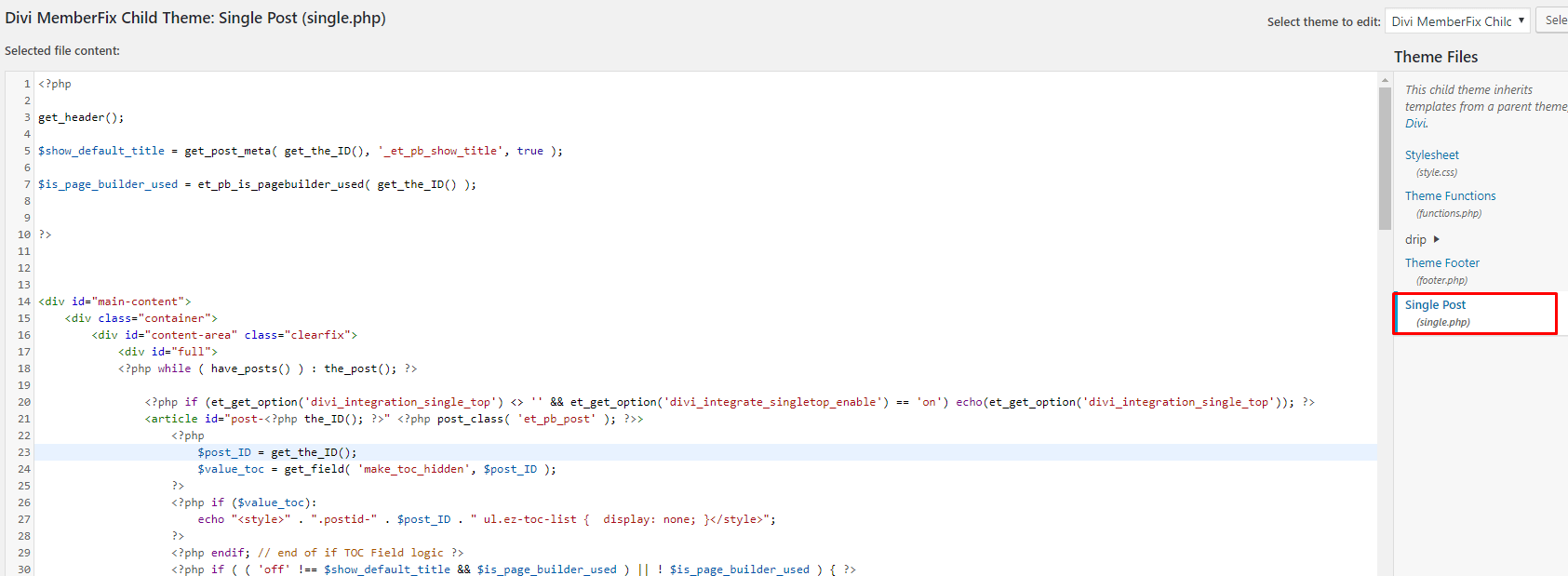Click the opening '<?php' tag on line 1
This screenshot has height=576, width=1568.
click(x=55, y=84)
